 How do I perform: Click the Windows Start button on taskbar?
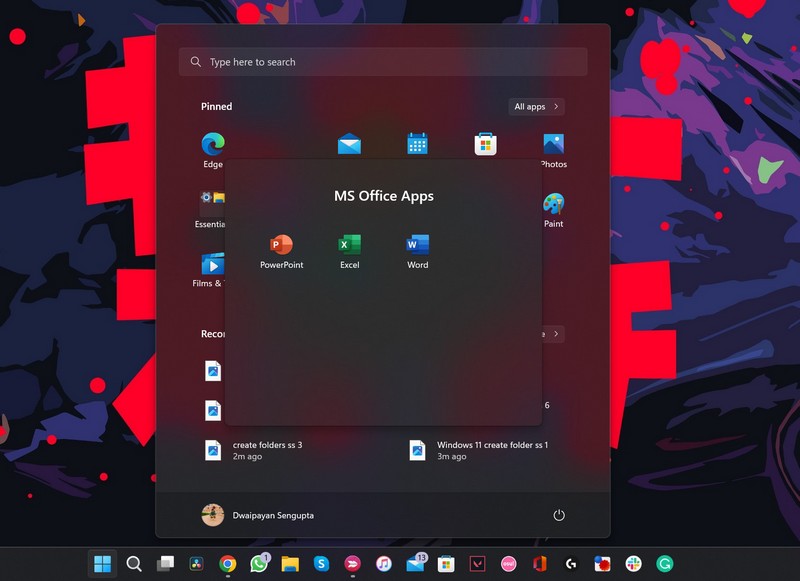click(102, 564)
